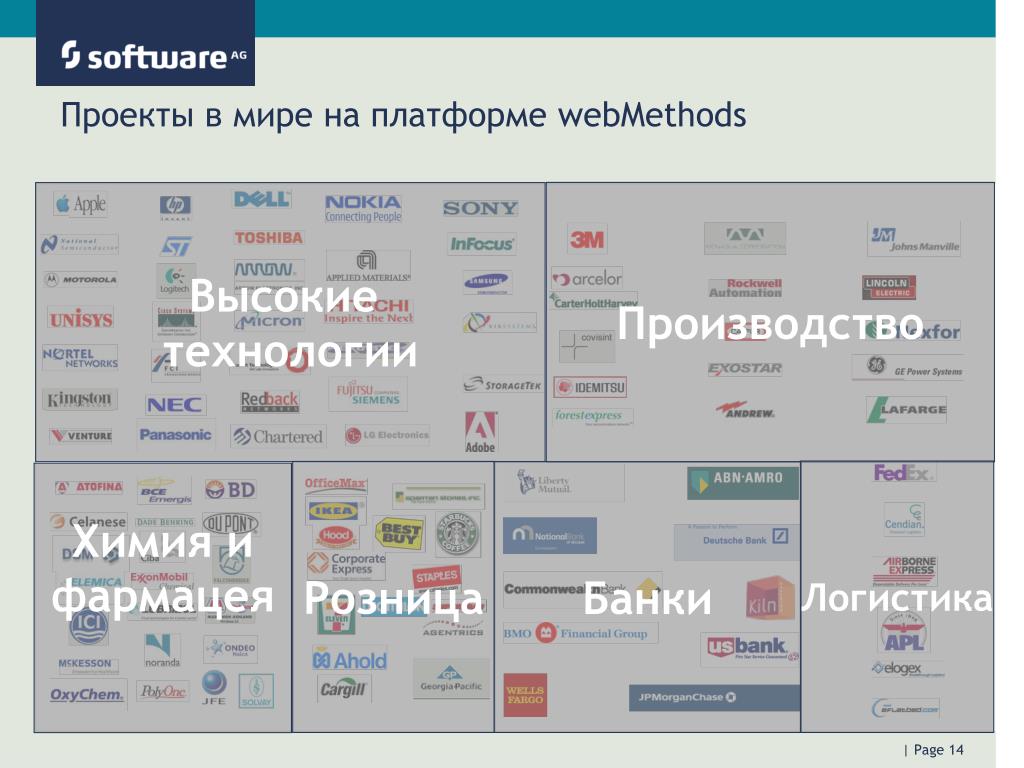This screenshot has width=1024, height=768.
Task: Click the JPMorganChase logo
Action: 714,697
